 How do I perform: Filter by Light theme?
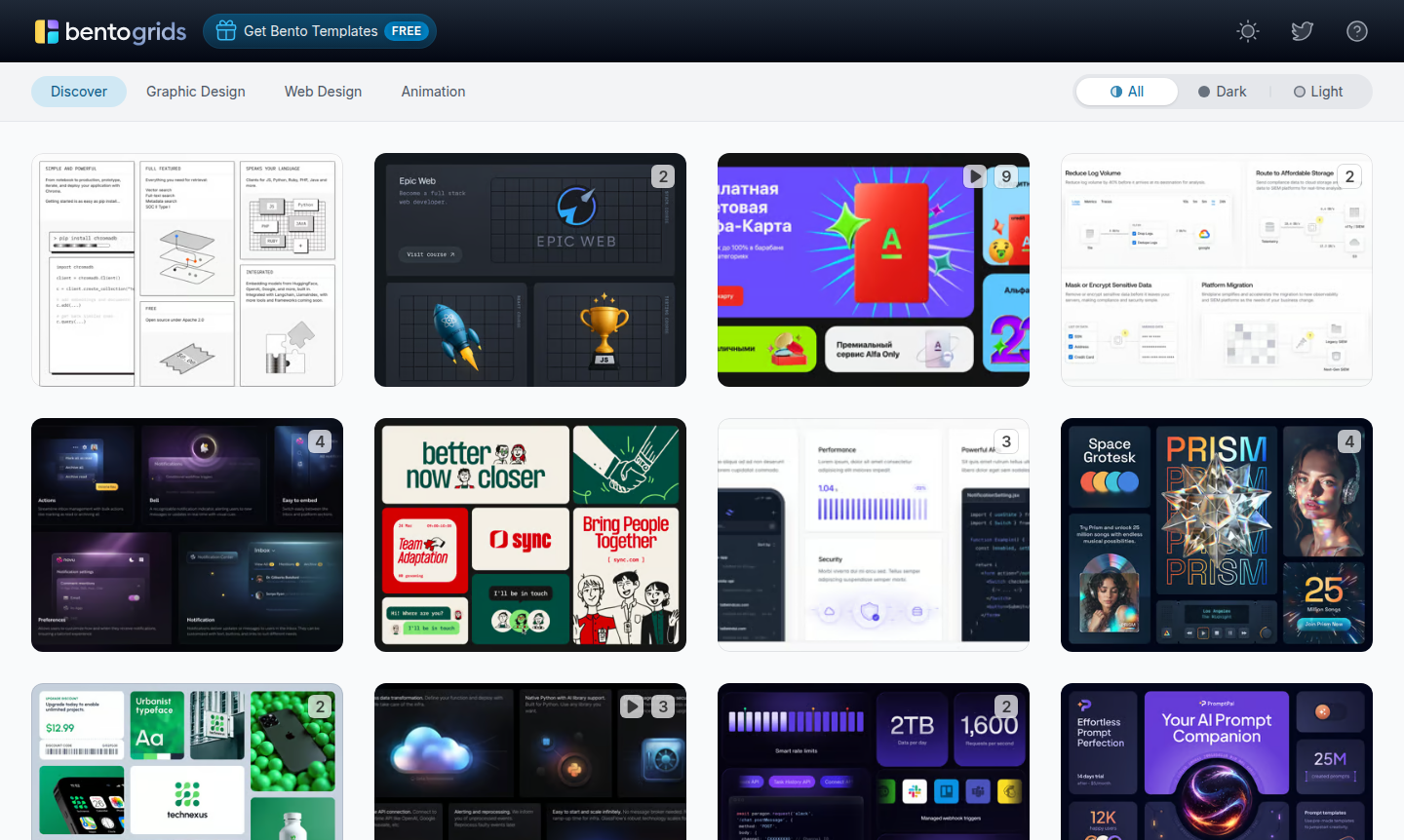pos(1318,92)
